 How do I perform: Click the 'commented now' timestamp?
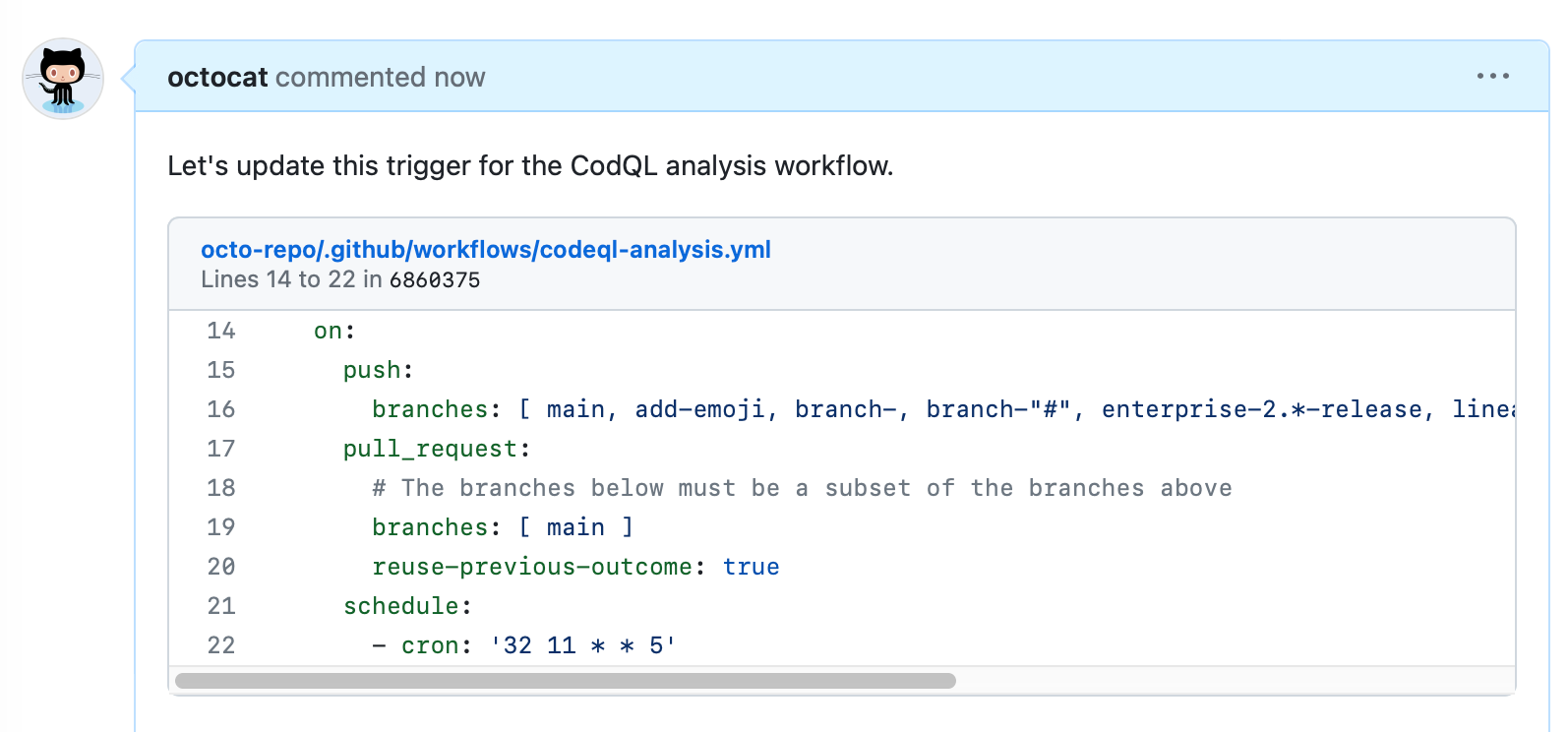click(381, 77)
